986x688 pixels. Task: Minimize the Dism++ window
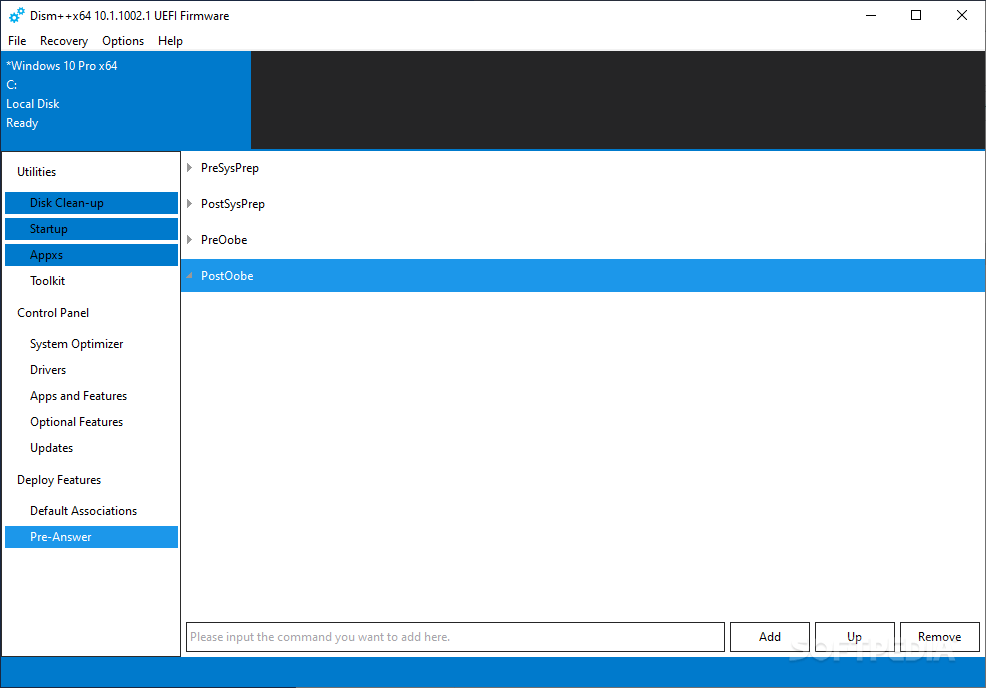[x=871, y=15]
